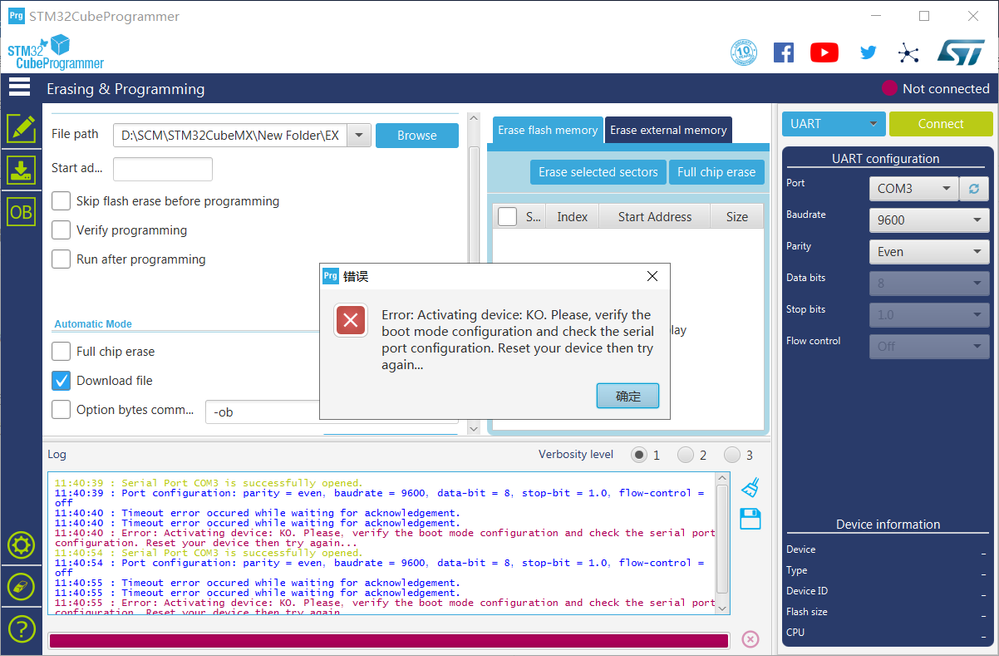Open the ST Facebook page

pyautogui.click(x=784, y=52)
